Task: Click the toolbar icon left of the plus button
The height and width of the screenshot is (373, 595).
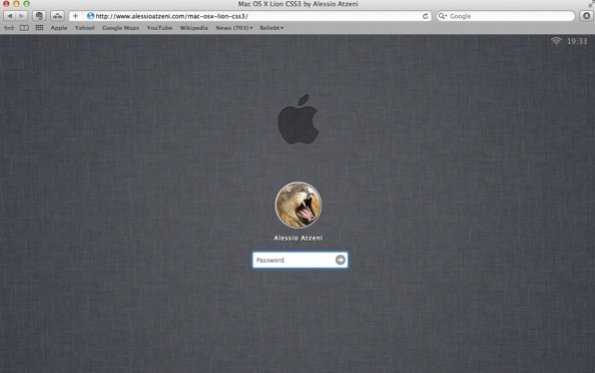Action: pos(57,16)
